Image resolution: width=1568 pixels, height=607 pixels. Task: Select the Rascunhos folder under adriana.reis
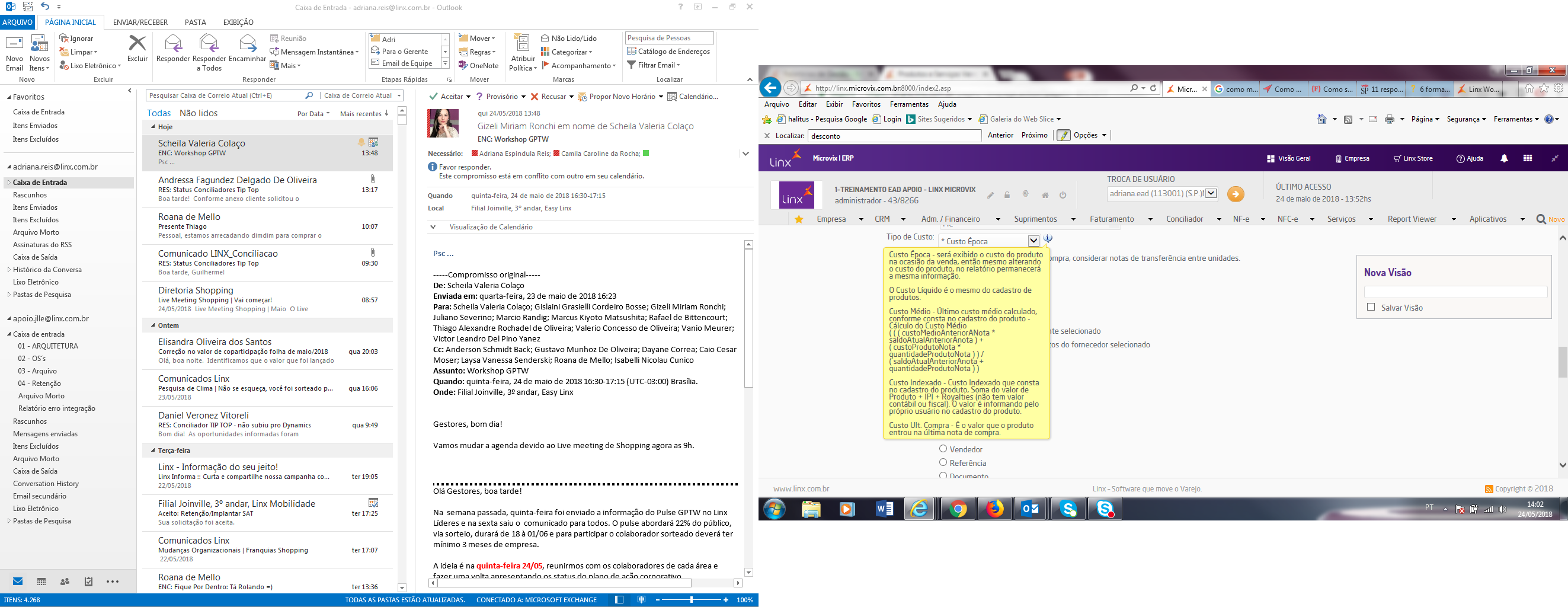(x=30, y=195)
